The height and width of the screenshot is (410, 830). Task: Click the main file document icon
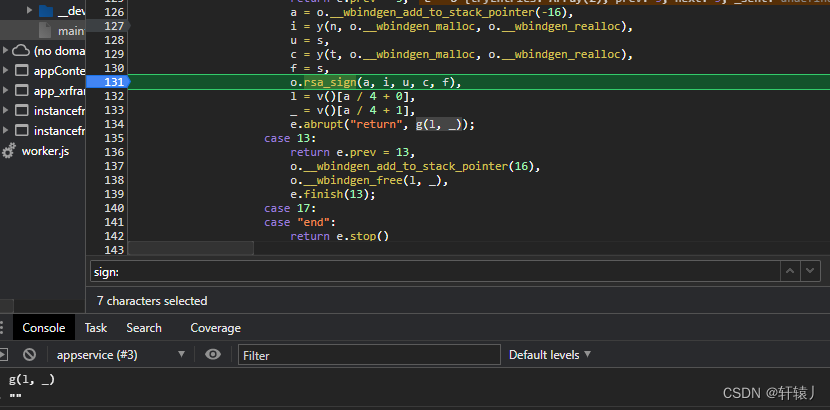pos(46,31)
